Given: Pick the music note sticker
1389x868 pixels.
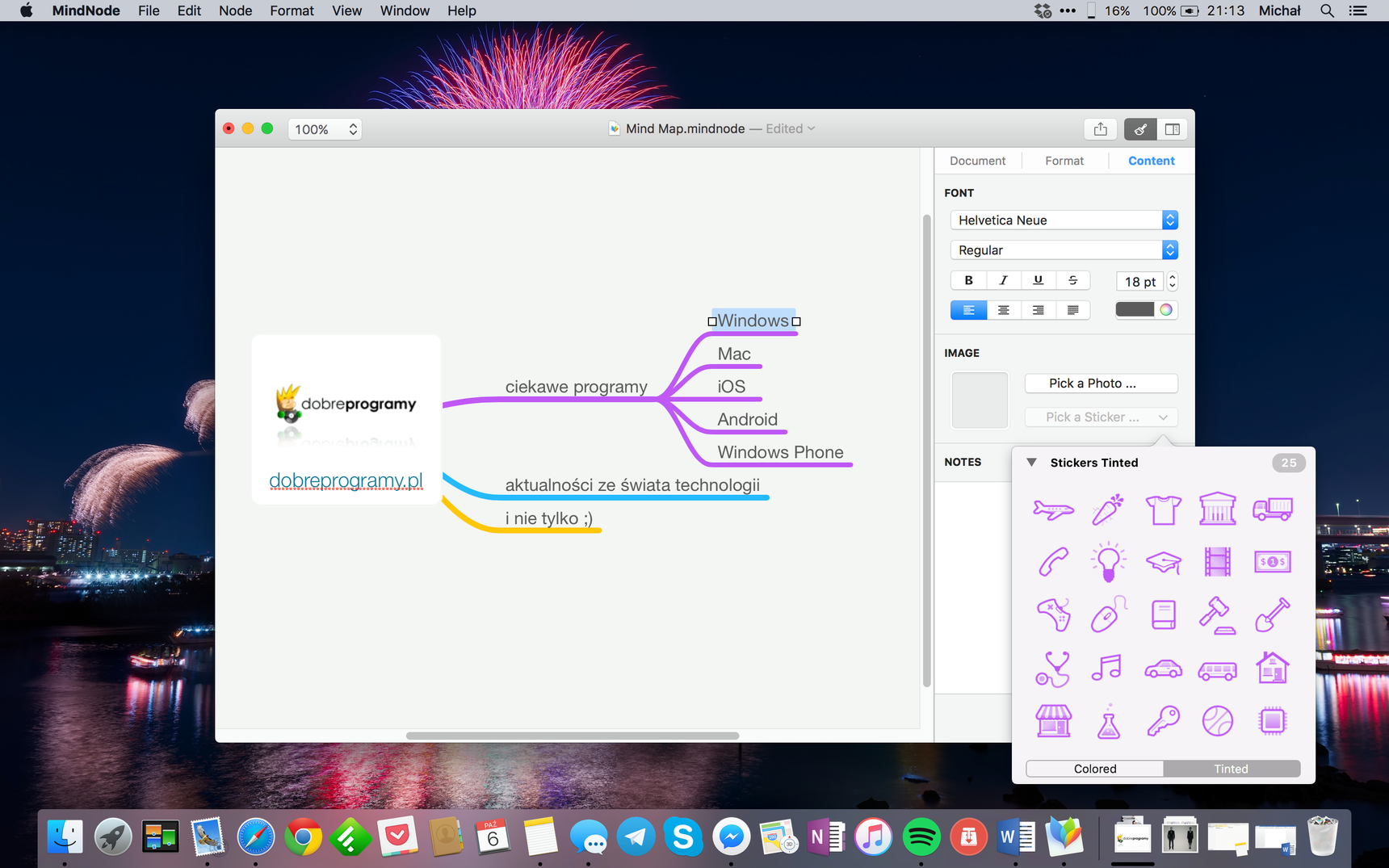Looking at the screenshot, I should [x=1106, y=668].
